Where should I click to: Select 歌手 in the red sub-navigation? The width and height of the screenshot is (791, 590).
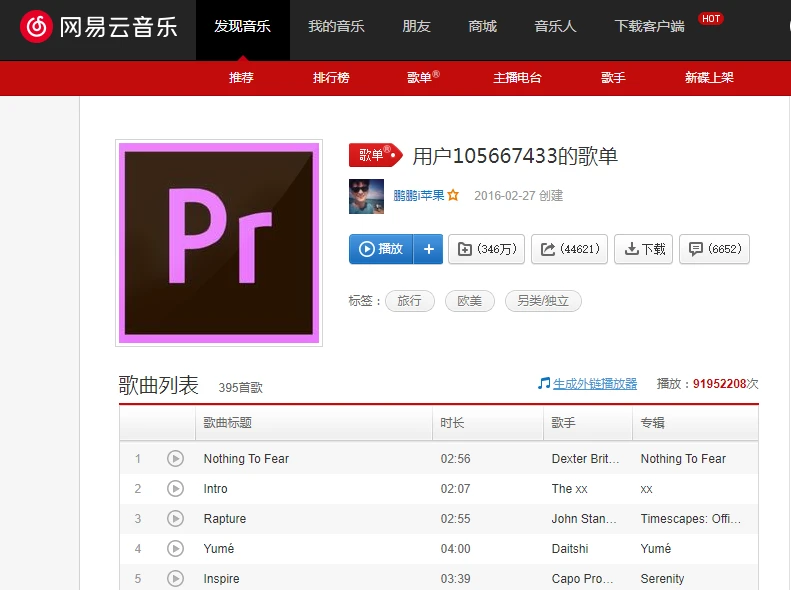(613, 77)
